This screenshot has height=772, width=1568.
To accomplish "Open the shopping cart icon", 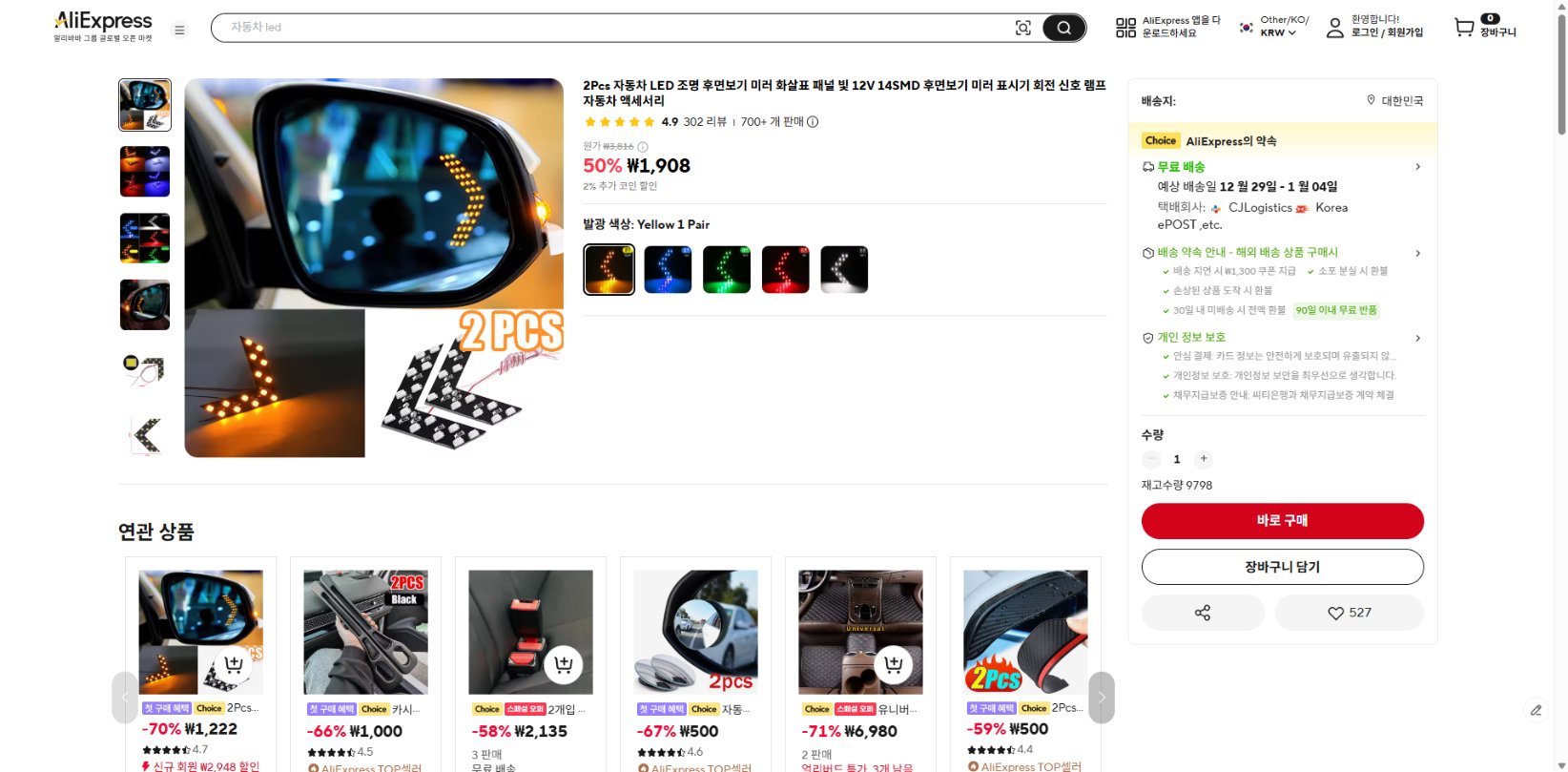I will click(1463, 28).
